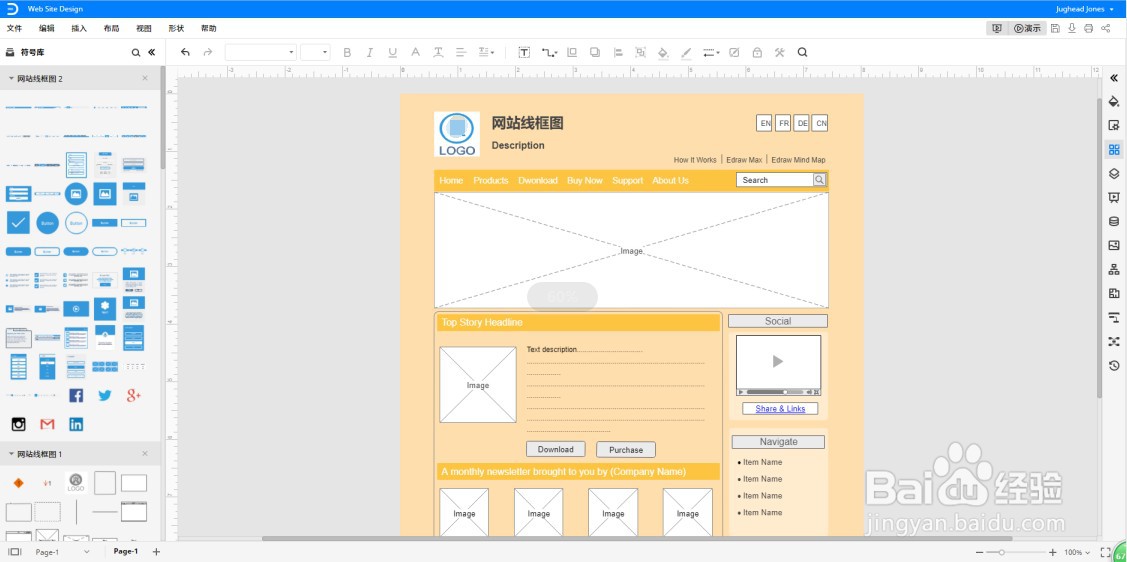Click the send to back icon
Image resolution: width=1127 pixels, height=562 pixels.
pyautogui.click(x=594, y=52)
